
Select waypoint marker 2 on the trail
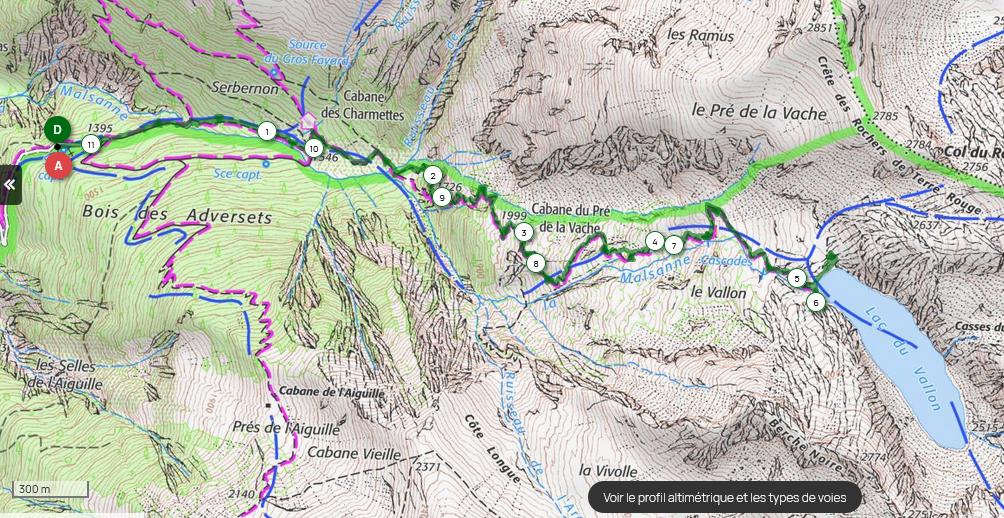pos(432,175)
